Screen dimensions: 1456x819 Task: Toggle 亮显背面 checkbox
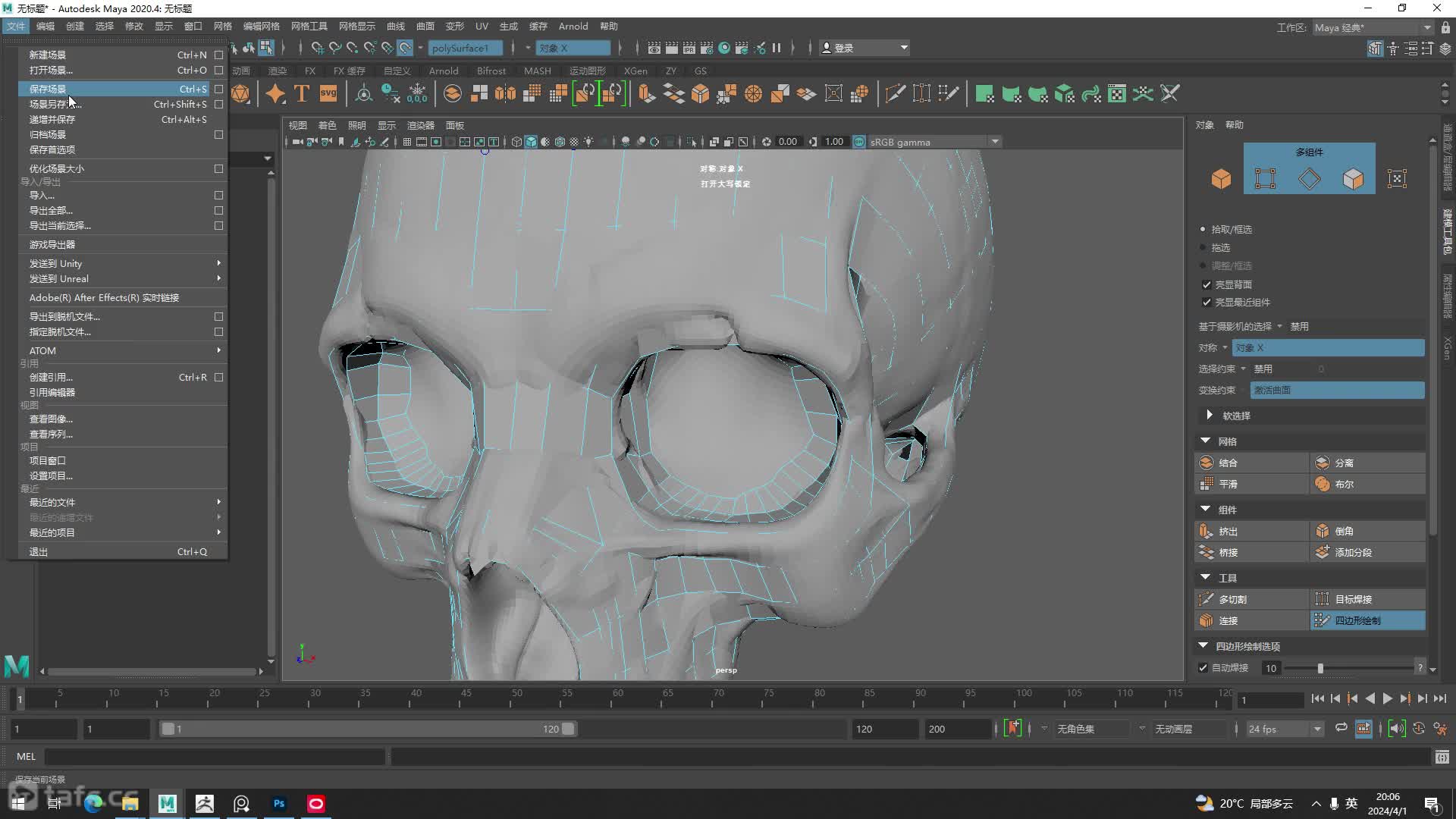[1207, 284]
